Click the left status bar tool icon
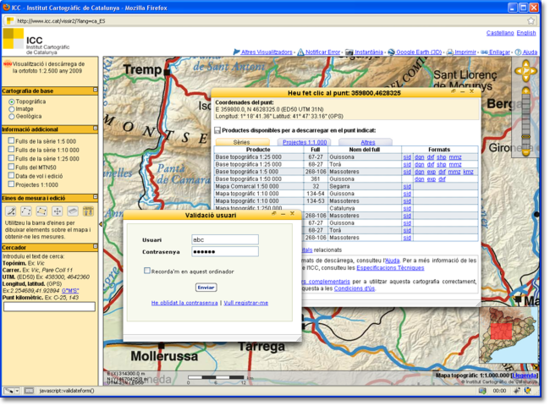The width and height of the screenshot is (550, 406). coord(9,391)
